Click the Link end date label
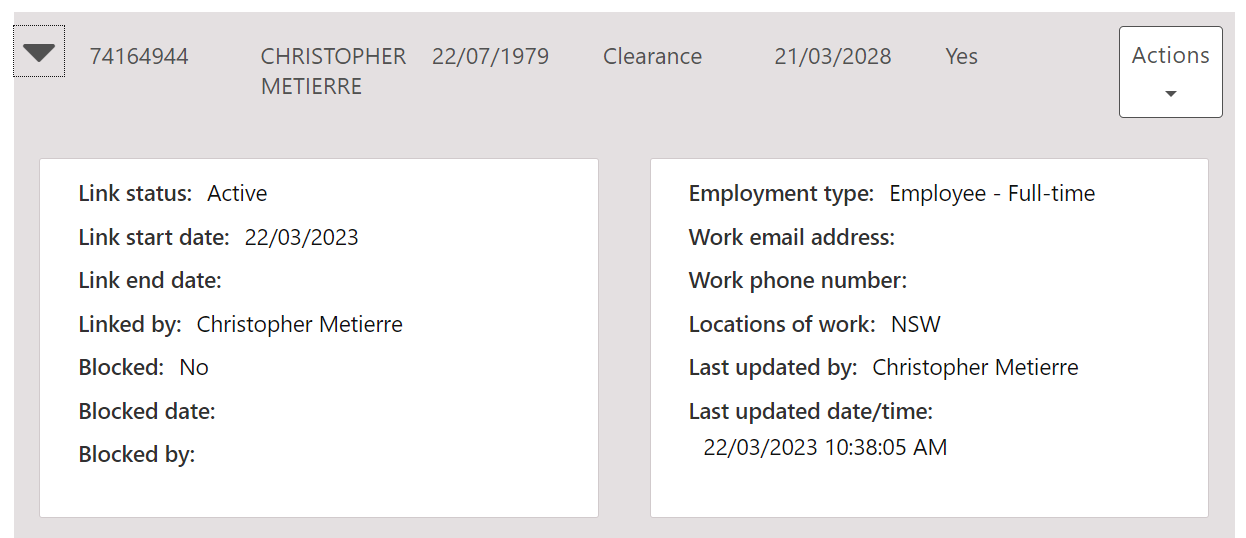The height and width of the screenshot is (538, 1246). click(150, 281)
